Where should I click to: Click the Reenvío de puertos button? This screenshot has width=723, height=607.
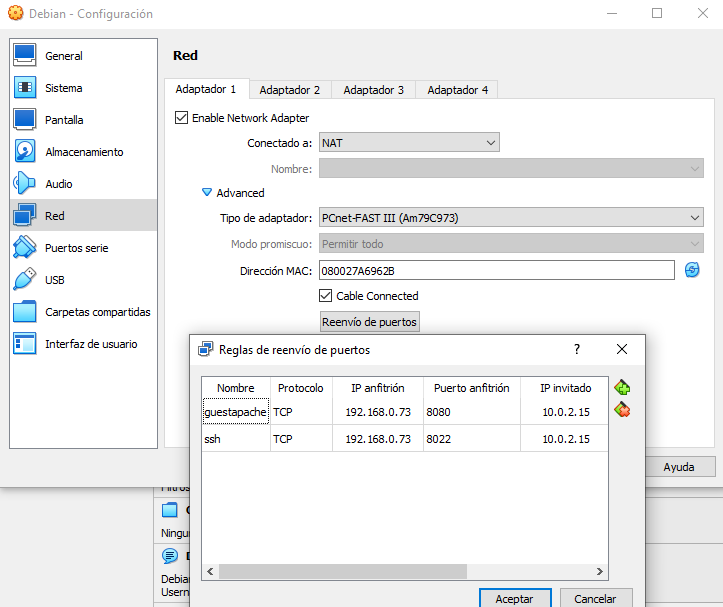point(369,322)
